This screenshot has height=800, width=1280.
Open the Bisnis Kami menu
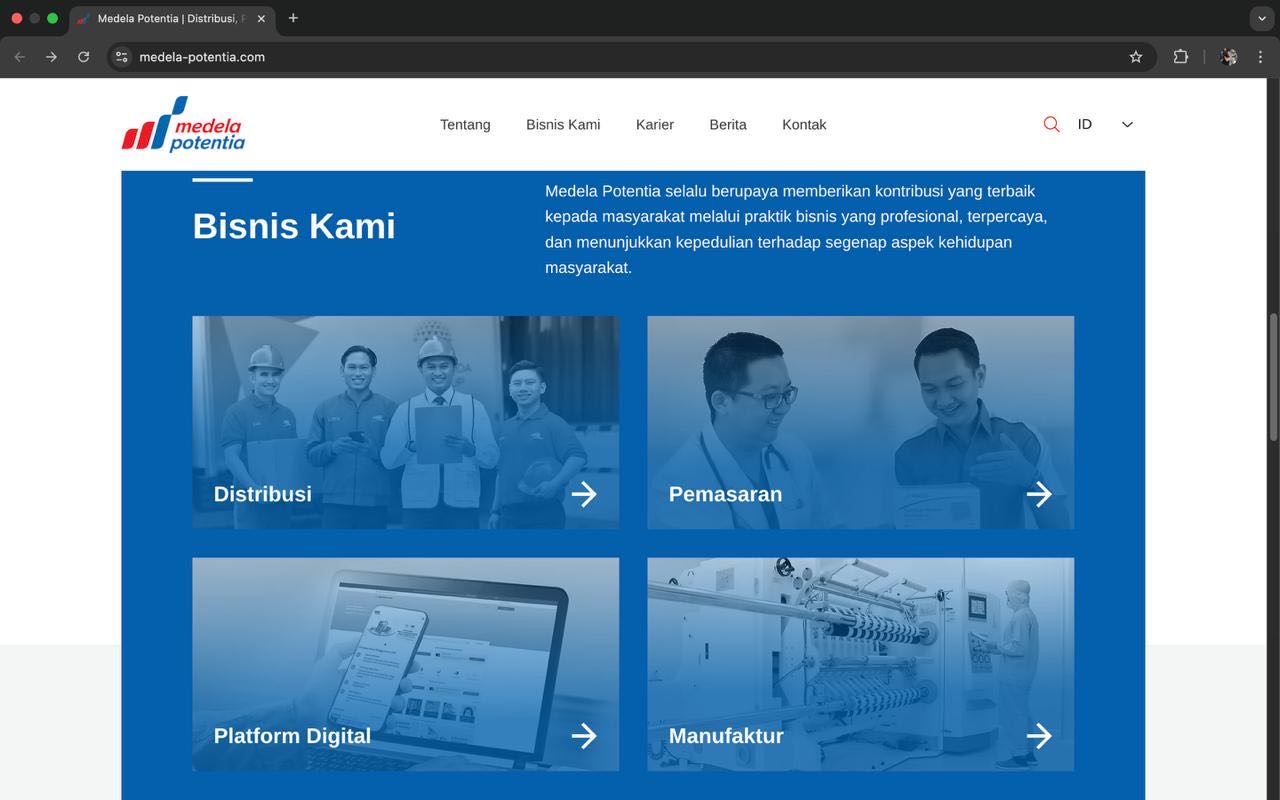[563, 125]
